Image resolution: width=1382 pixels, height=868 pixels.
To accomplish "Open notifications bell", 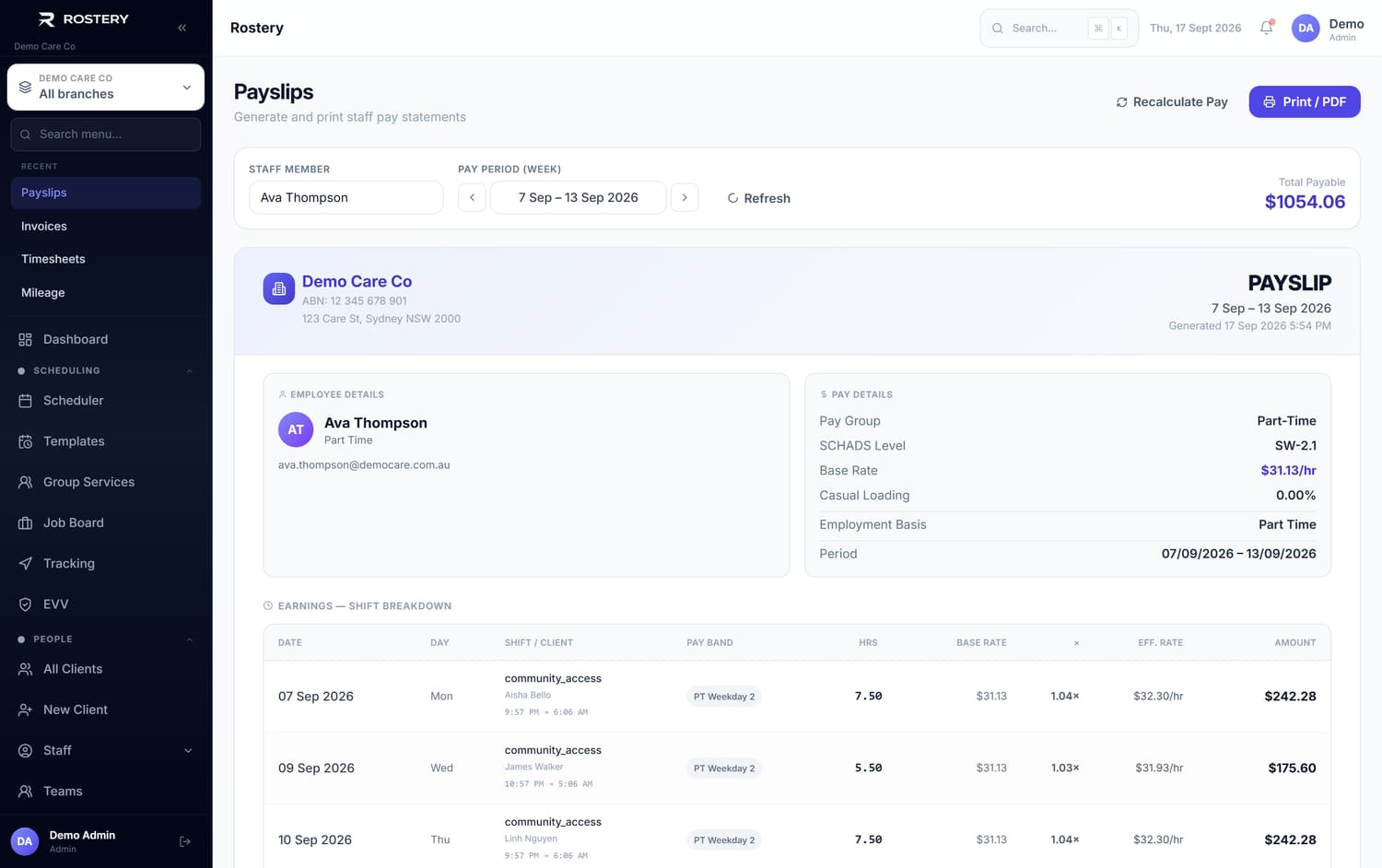I will tap(1267, 28).
